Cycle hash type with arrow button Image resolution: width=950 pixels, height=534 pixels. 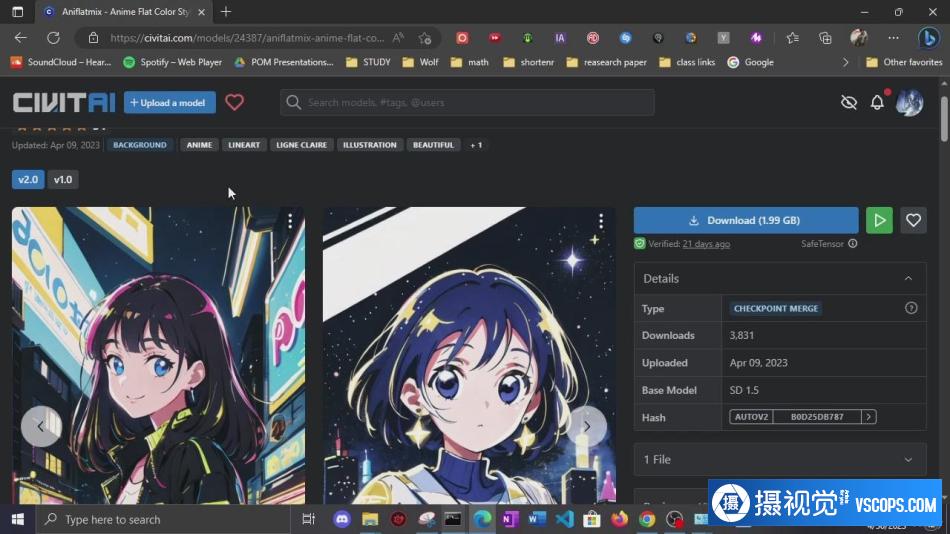(x=869, y=417)
